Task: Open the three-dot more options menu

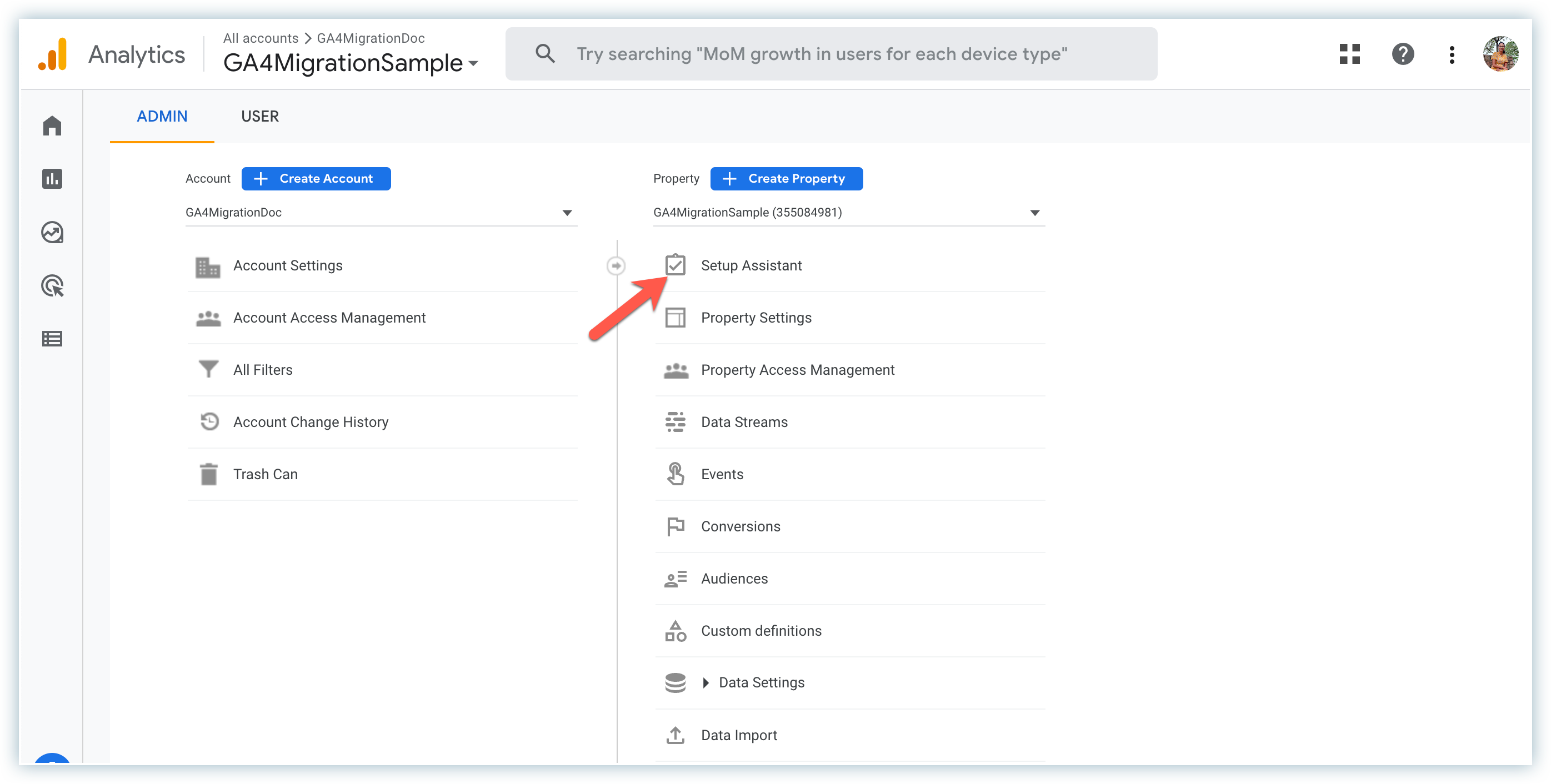Action: [x=1452, y=54]
